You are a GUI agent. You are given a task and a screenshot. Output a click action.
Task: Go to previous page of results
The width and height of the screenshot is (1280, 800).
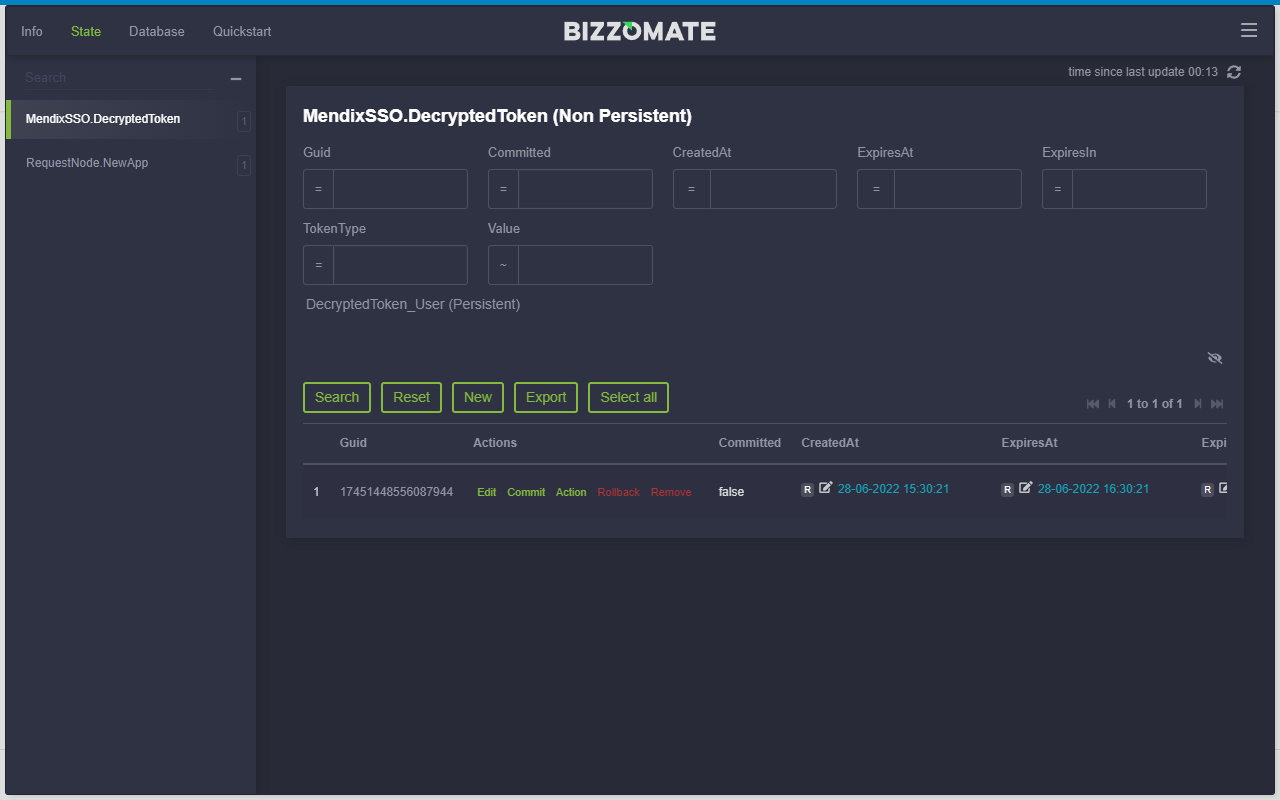click(x=1112, y=404)
